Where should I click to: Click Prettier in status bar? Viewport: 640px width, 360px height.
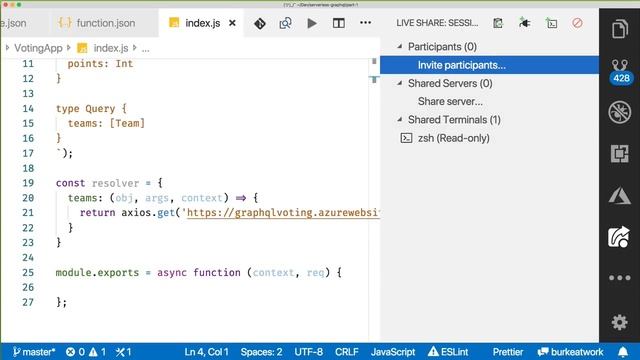click(507, 352)
